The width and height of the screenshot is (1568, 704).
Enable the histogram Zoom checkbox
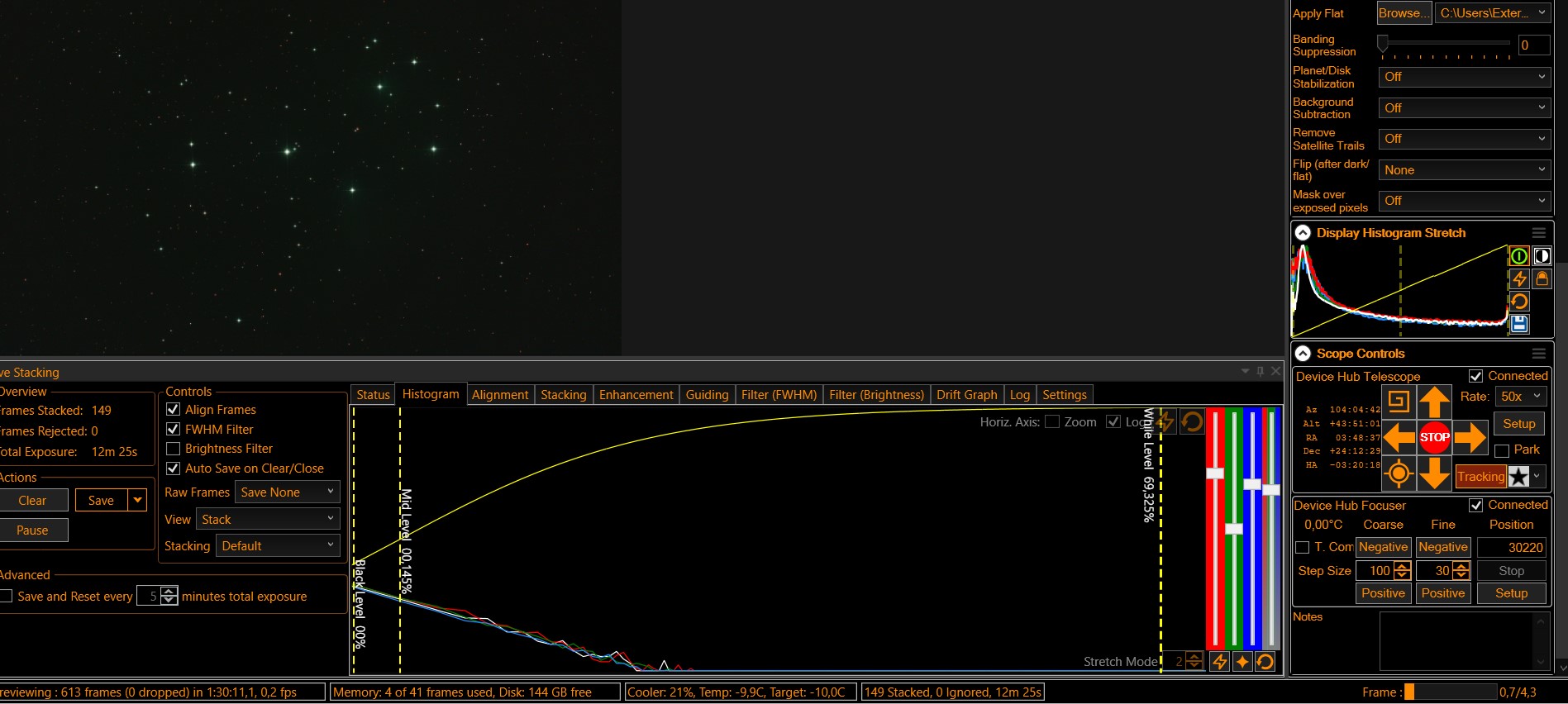1052,422
